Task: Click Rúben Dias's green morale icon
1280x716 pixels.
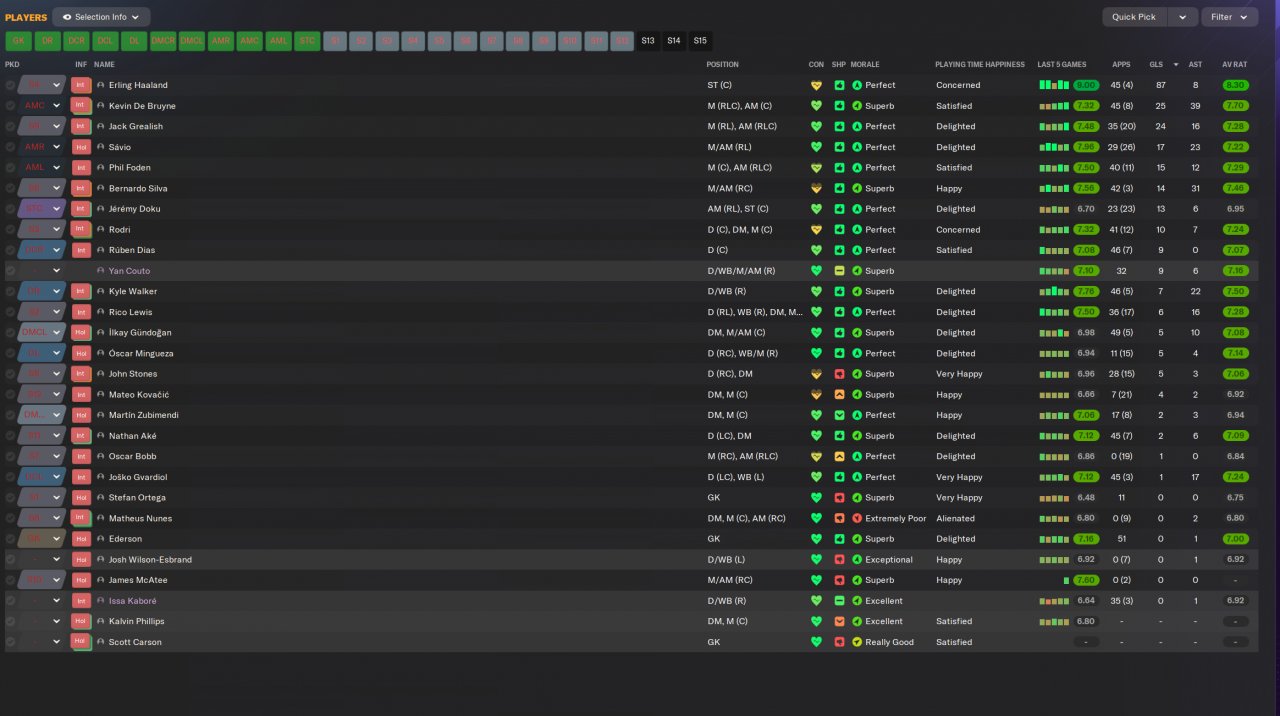Action: click(x=857, y=250)
